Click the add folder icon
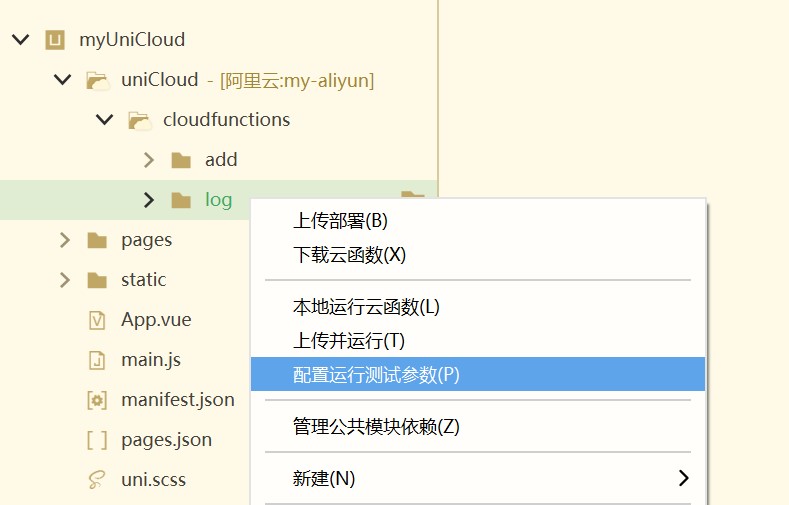The image size is (789, 505). 181,160
